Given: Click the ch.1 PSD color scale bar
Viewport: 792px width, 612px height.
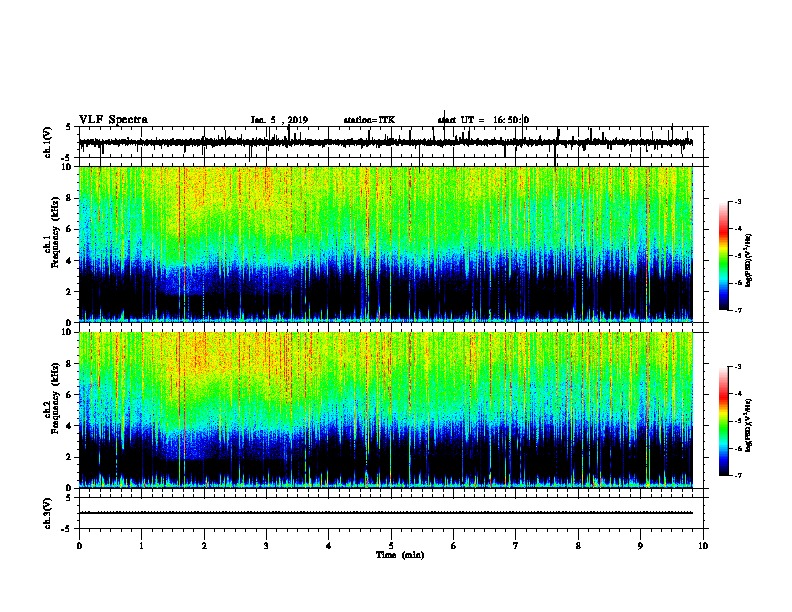Looking at the screenshot, I should (724, 256).
